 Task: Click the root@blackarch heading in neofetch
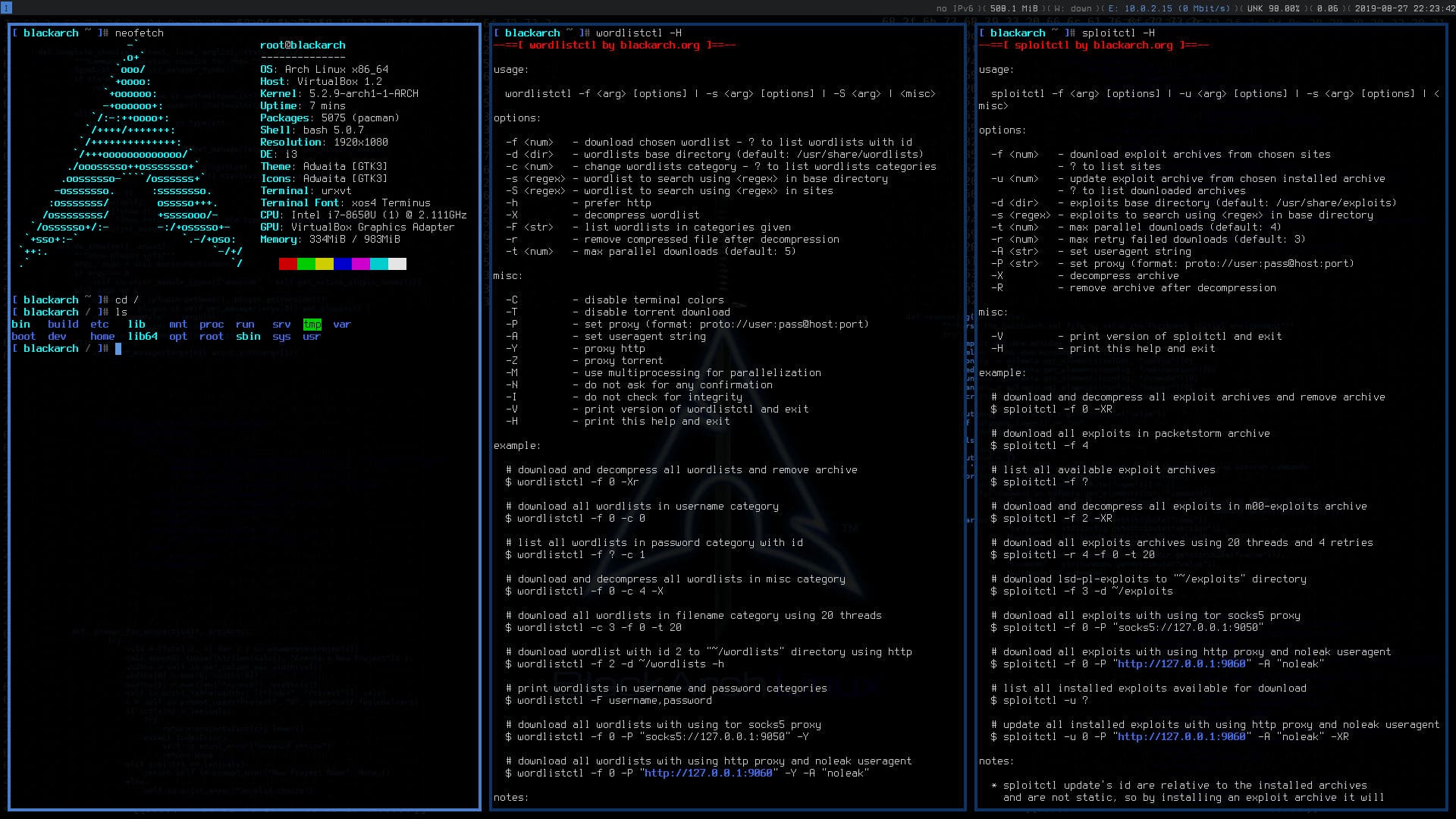pyautogui.click(x=303, y=45)
